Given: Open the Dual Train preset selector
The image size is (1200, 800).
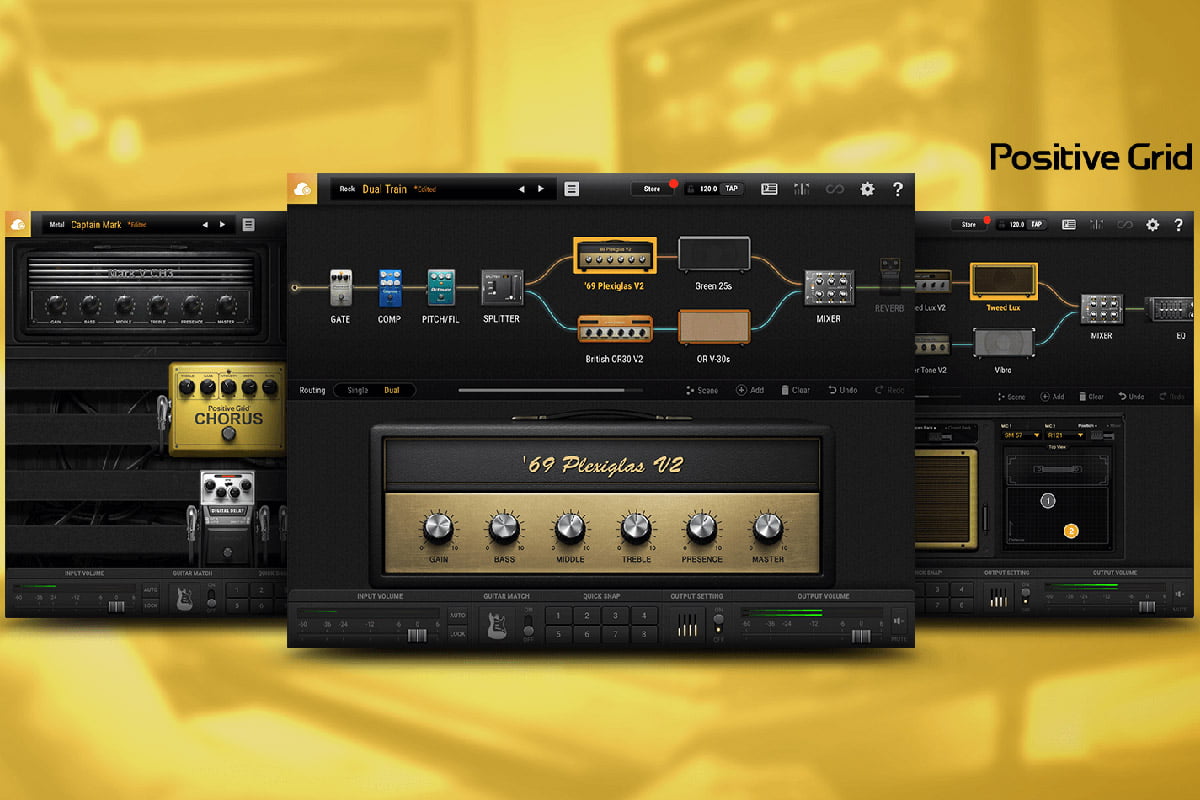Looking at the screenshot, I should pyautogui.click(x=445, y=188).
